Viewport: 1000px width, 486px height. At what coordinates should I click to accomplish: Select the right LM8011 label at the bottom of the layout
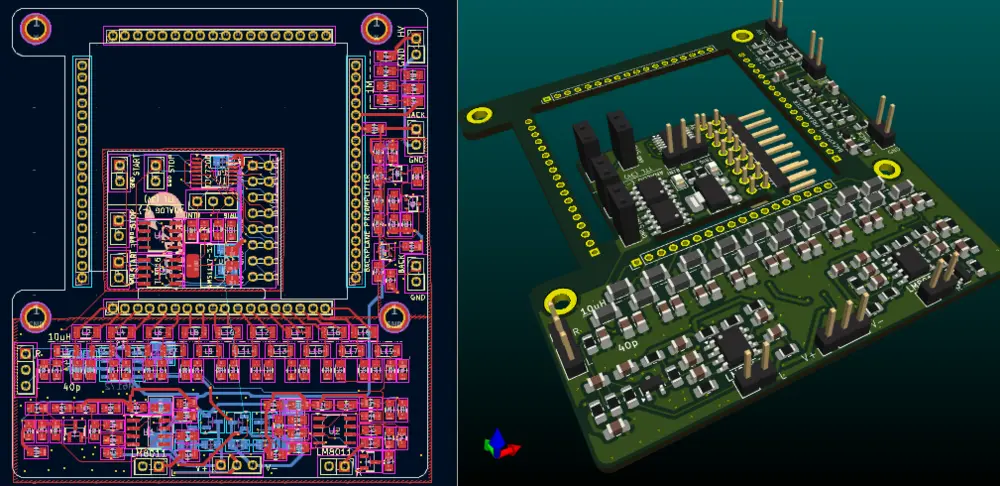pyautogui.click(x=332, y=452)
